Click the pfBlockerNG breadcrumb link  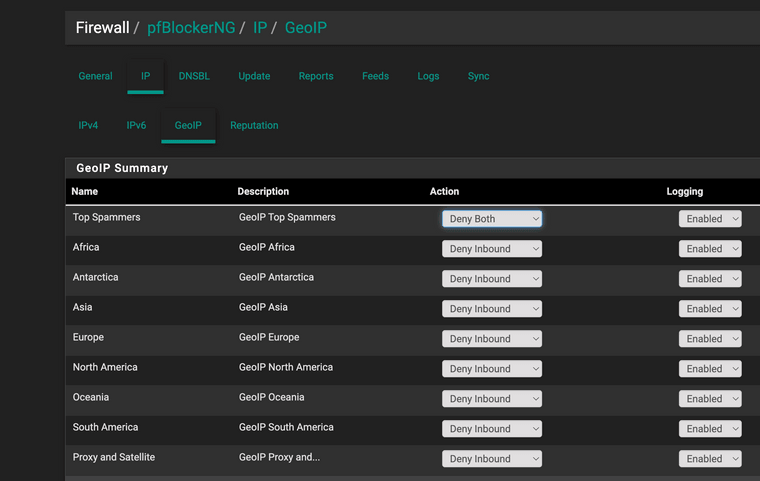point(191,28)
